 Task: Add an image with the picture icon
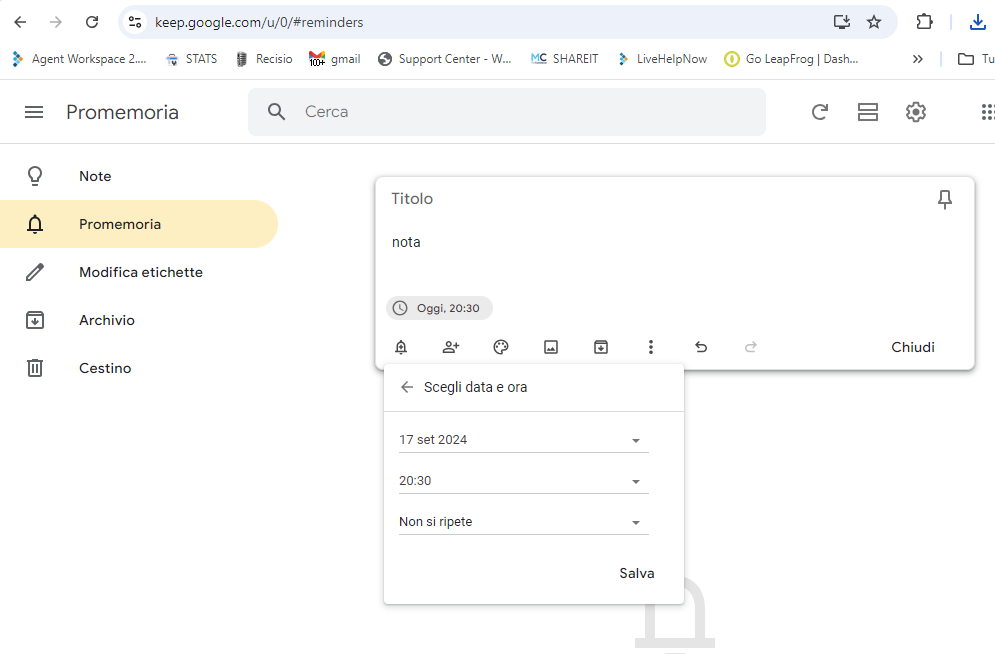(551, 347)
